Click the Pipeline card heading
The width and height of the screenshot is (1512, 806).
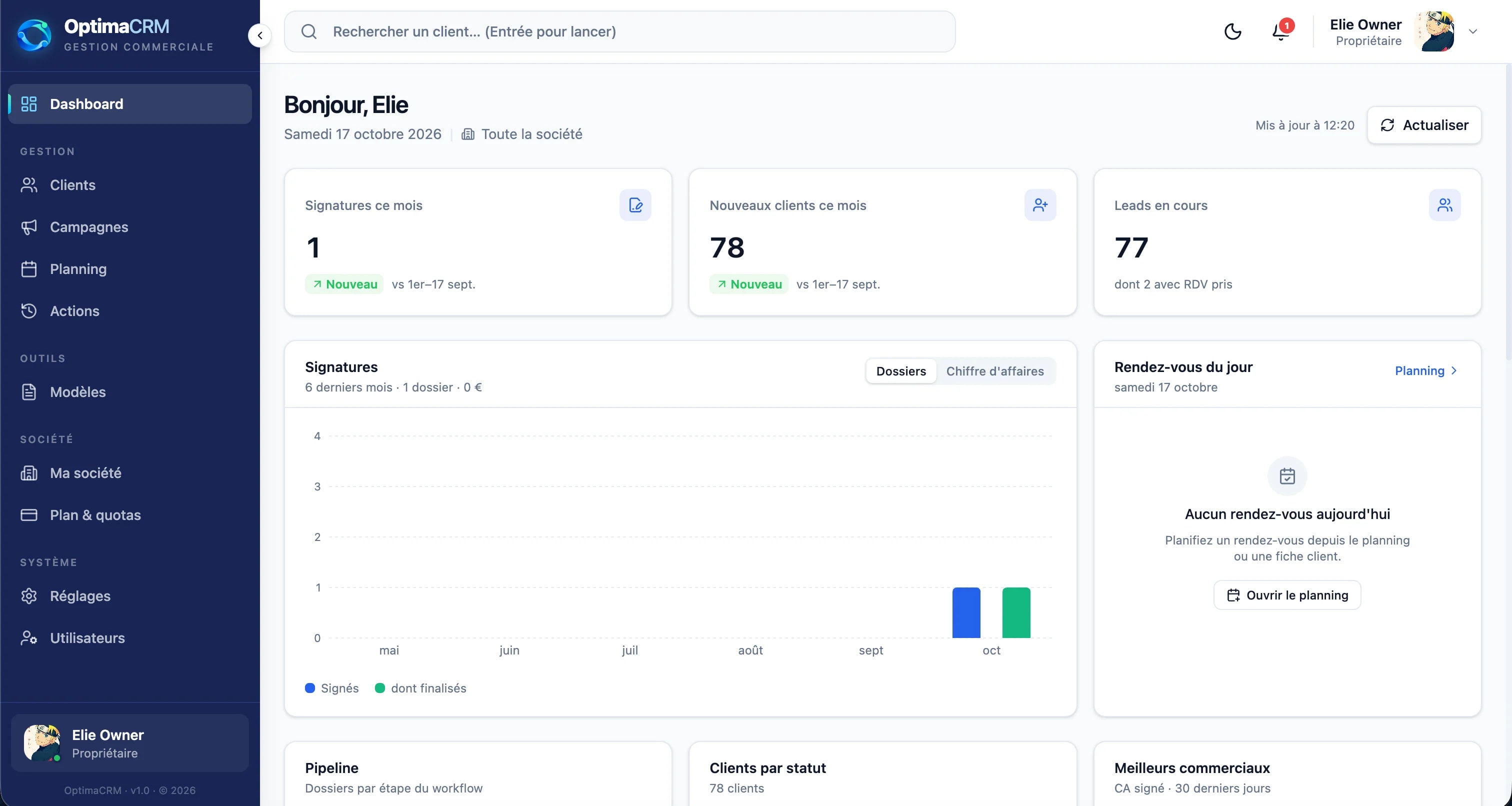pyautogui.click(x=331, y=768)
